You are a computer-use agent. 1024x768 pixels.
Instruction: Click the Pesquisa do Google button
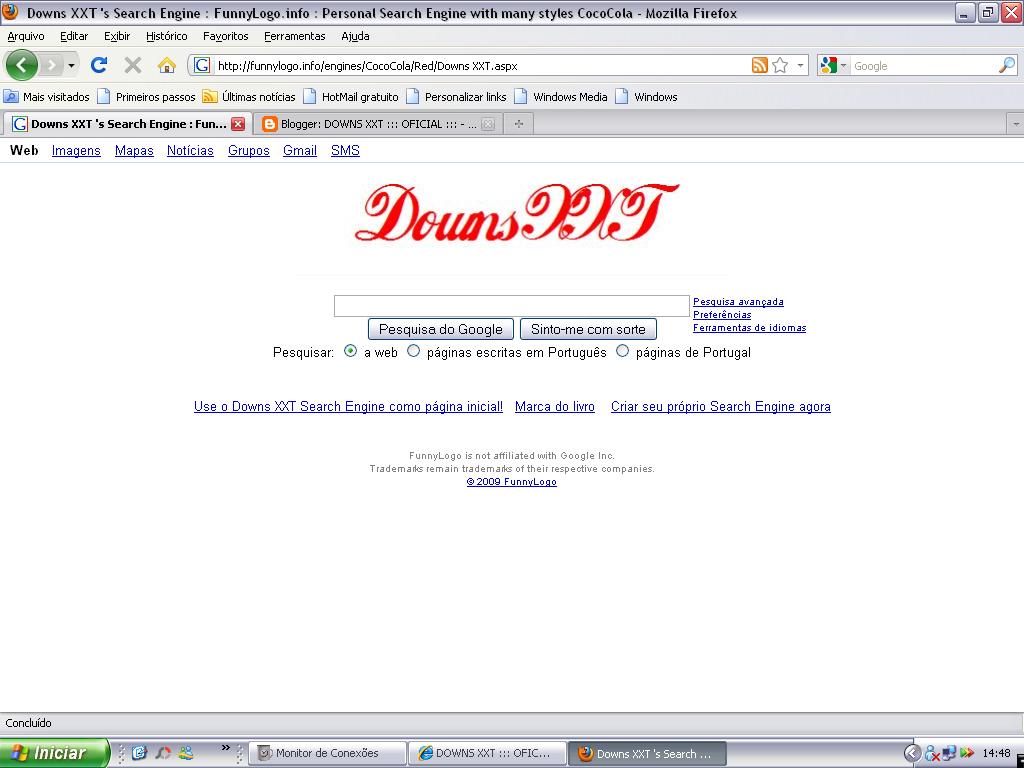[x=441, y=329]
